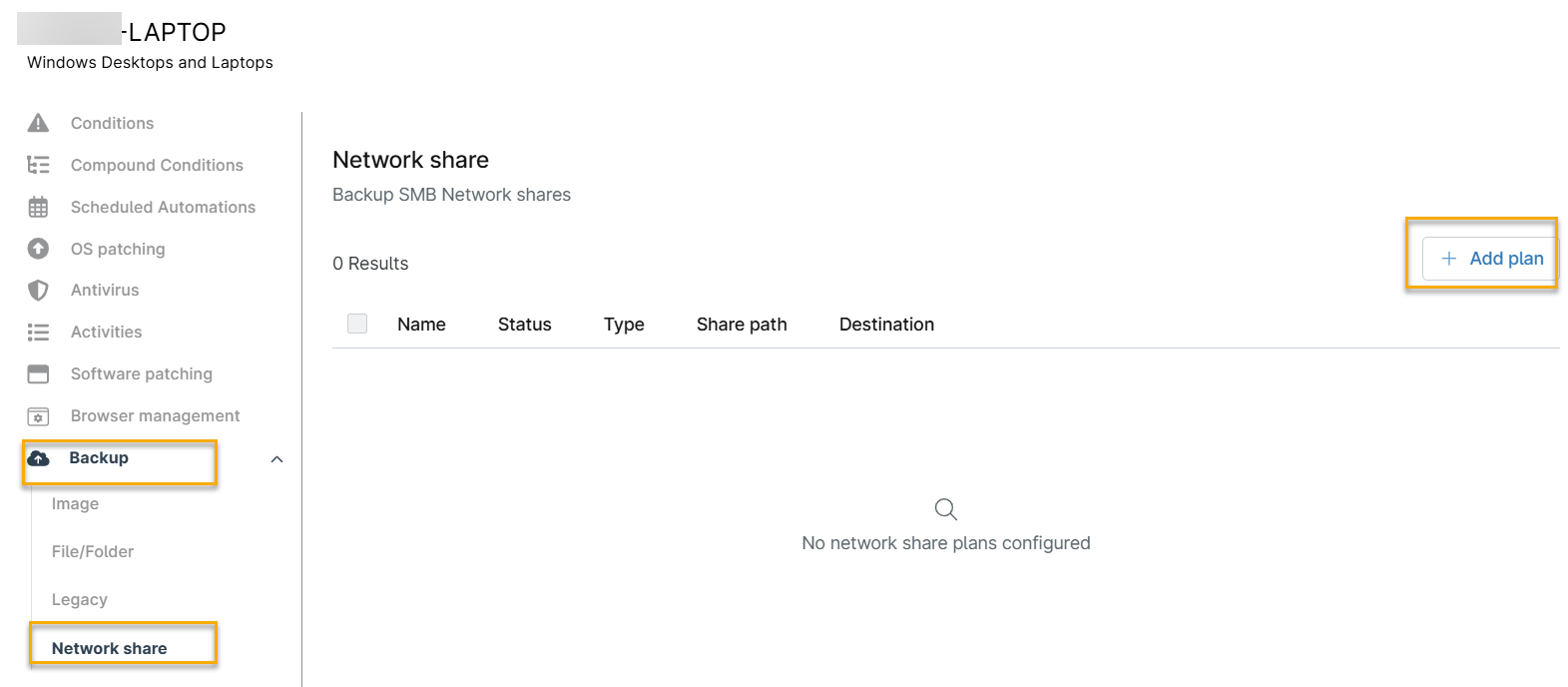Click the OS patching arrow icon
Screen dimensions: 1568x687
tap(38, 249)
